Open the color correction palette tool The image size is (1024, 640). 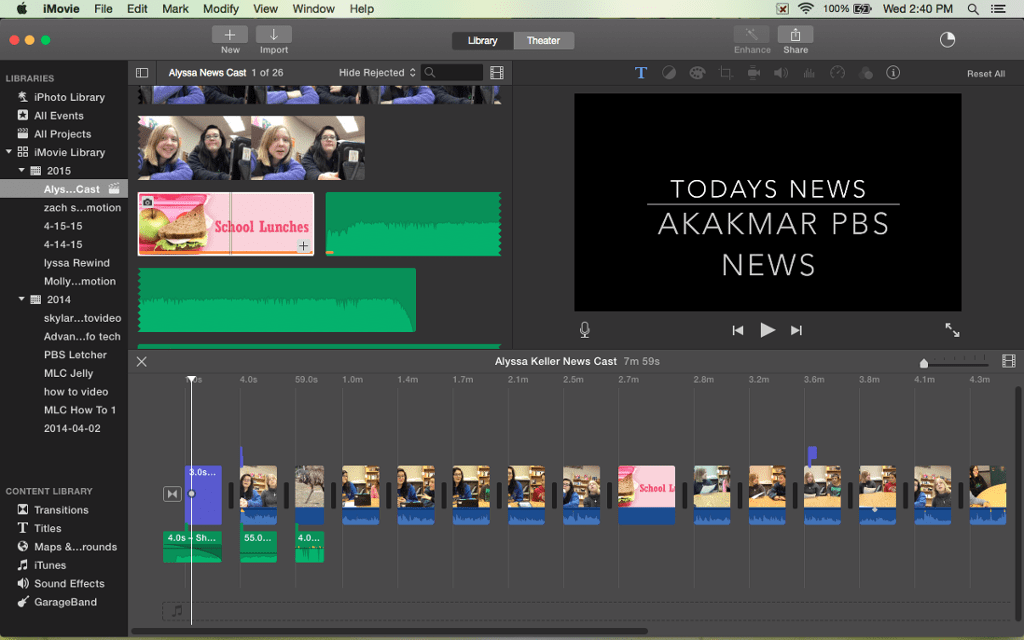point(697,72)
